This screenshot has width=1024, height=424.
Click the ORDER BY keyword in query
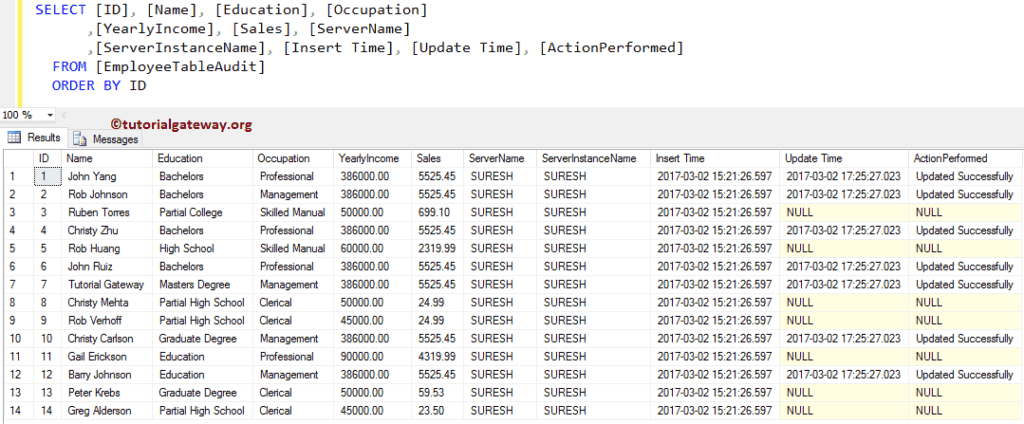click(86, 86)
